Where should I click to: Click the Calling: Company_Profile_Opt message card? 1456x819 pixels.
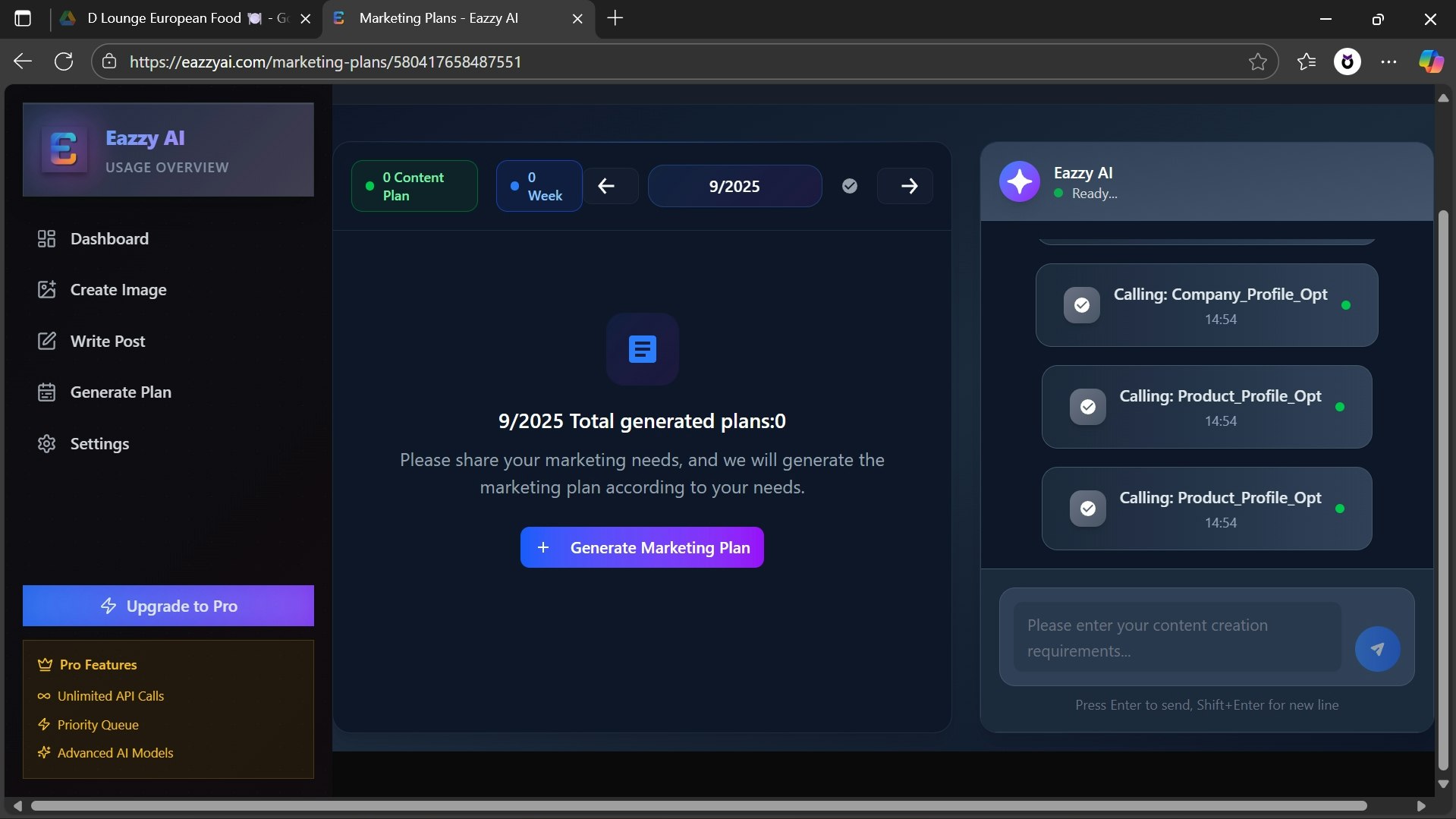[x=1206, y=305]
